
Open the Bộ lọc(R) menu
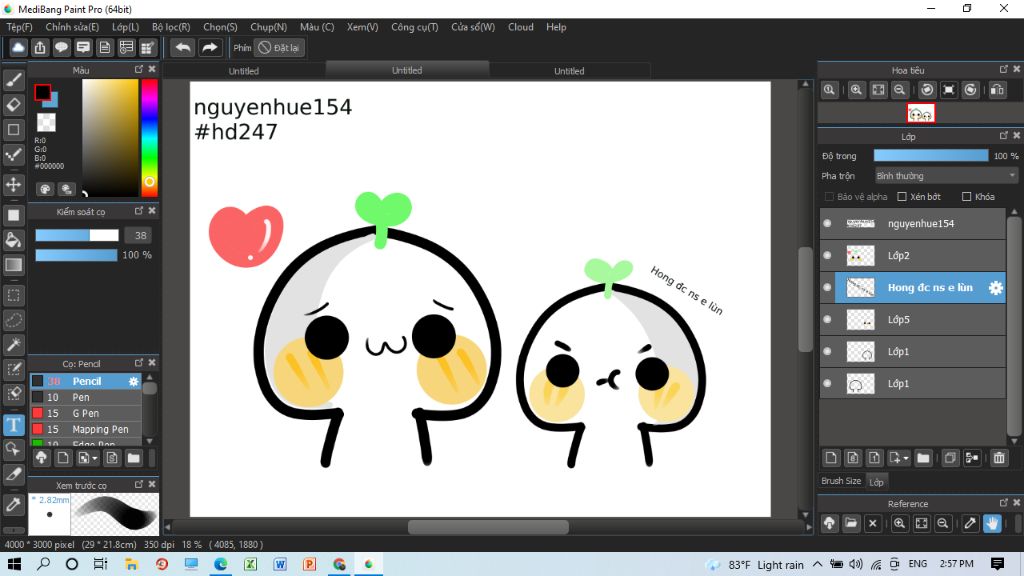tap(171, 27)
